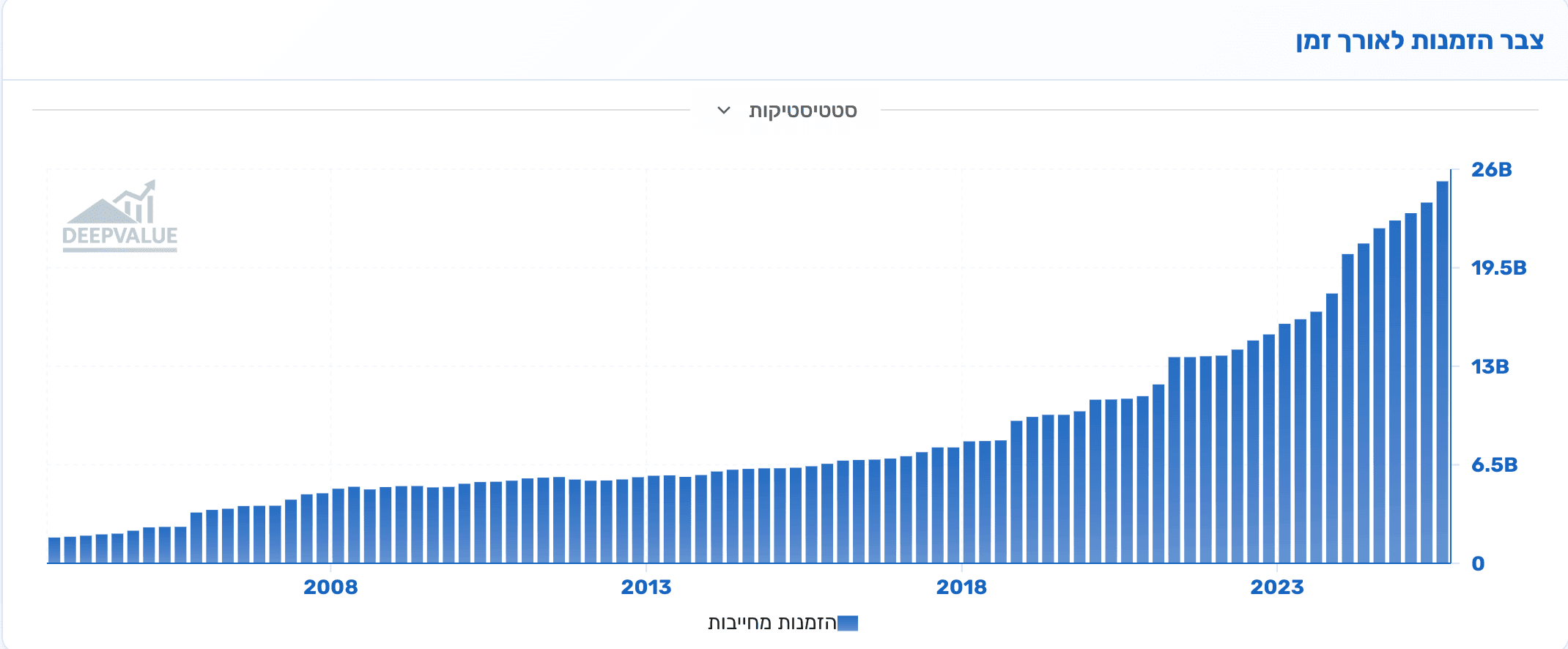This screenshot has height=649, width=1568.
Task: Click the chevron arrow beside סטטיסטיקות
Action: coord(724,111)
